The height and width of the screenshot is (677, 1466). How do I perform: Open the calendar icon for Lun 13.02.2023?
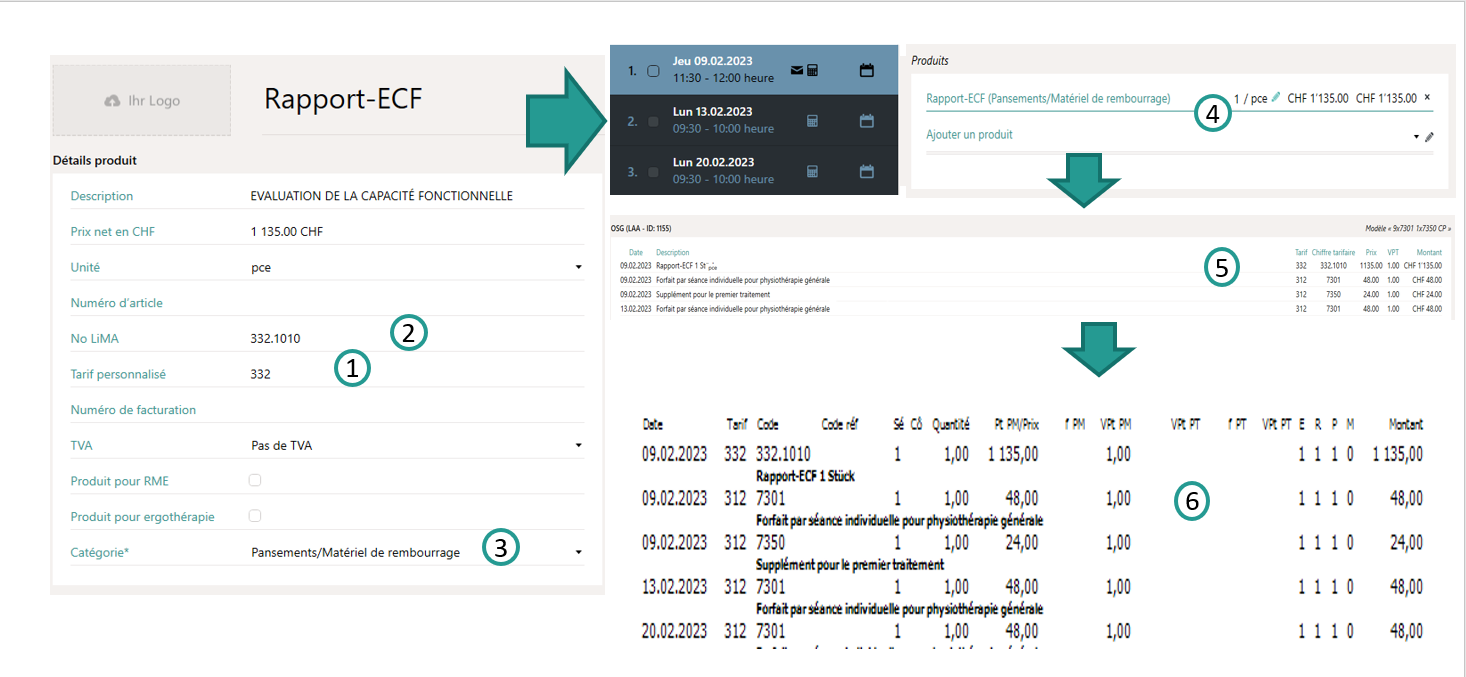click(x=868, y=120)
